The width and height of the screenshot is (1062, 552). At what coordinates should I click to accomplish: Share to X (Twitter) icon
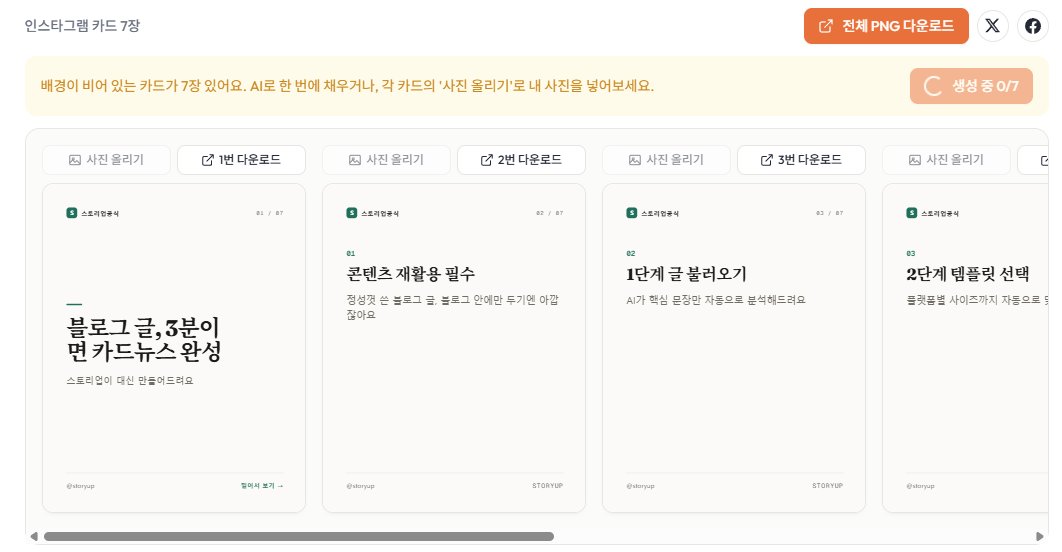pyautogui.click(x=992, y=26)
